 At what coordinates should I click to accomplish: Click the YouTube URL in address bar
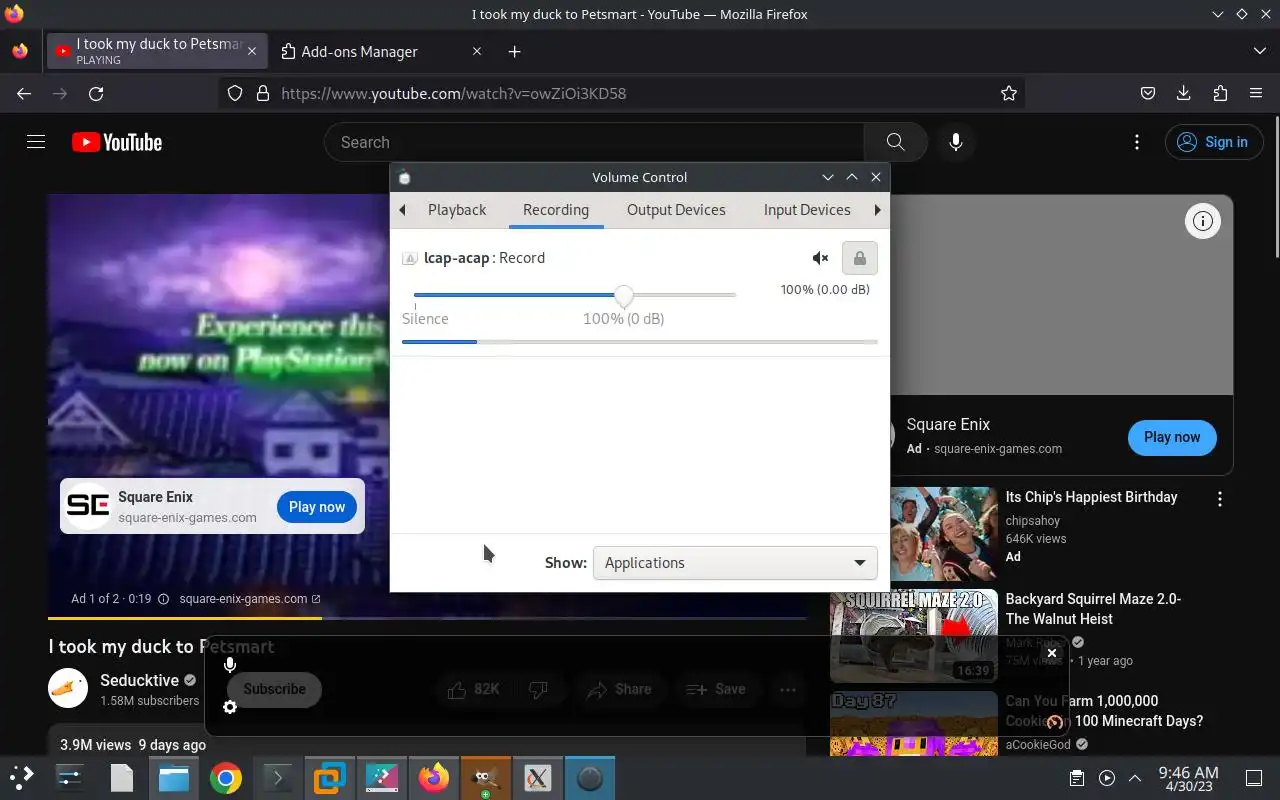point(454,93)
